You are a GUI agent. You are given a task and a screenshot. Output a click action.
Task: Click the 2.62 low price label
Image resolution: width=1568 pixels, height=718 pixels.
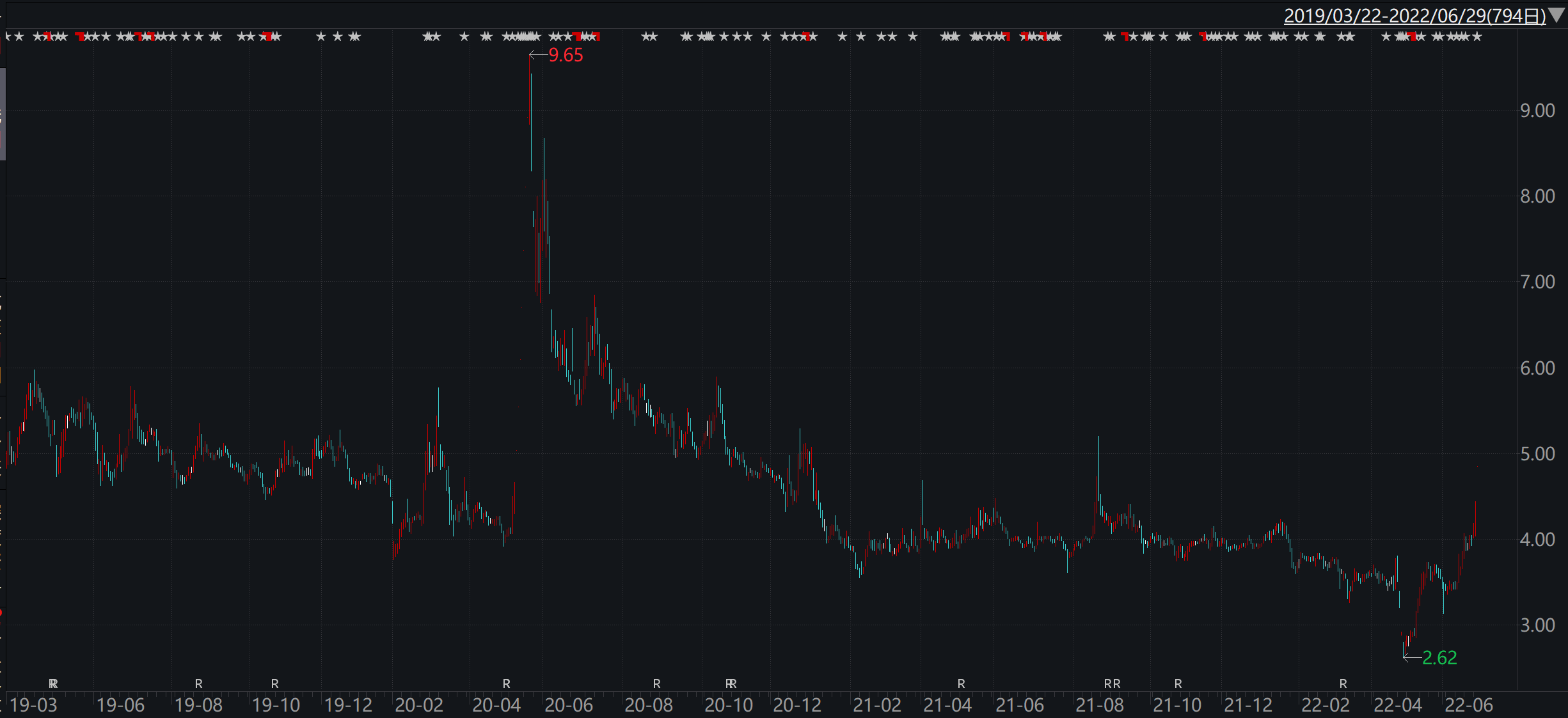(x=1439, y=657)
